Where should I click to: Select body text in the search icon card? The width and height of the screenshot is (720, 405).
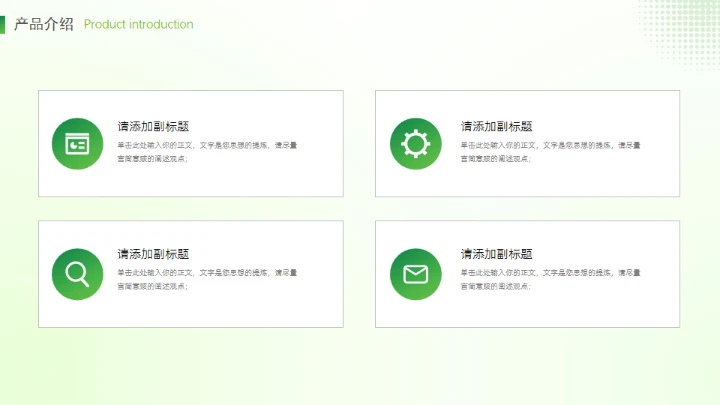click(x=207, y=279)
